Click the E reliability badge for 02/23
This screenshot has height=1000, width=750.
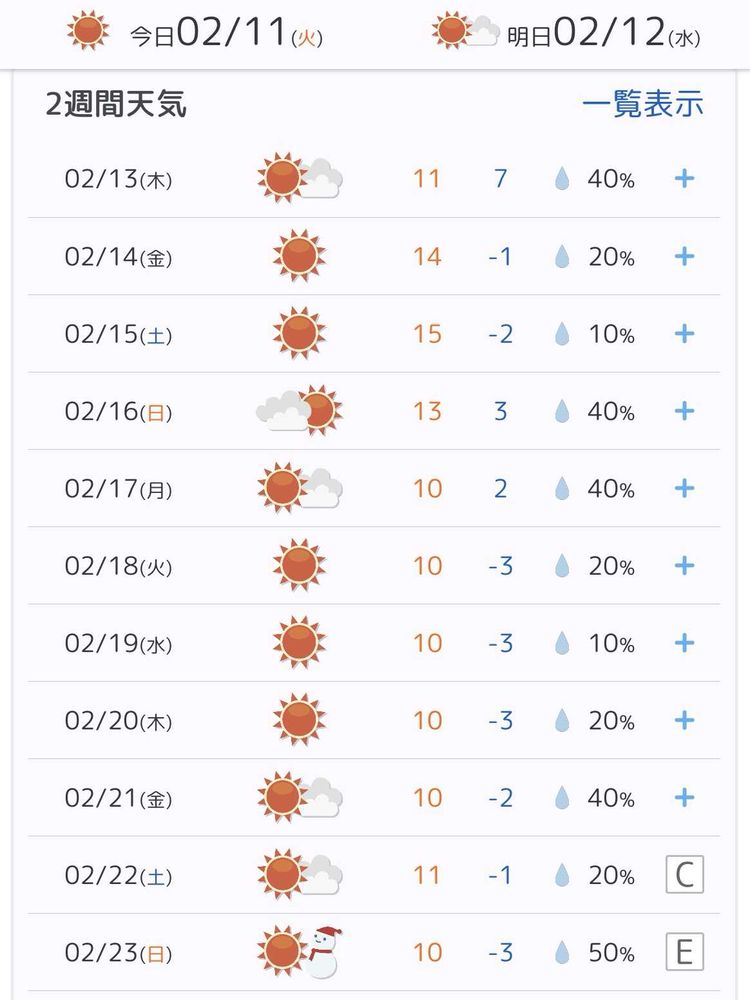click(684, 952)
